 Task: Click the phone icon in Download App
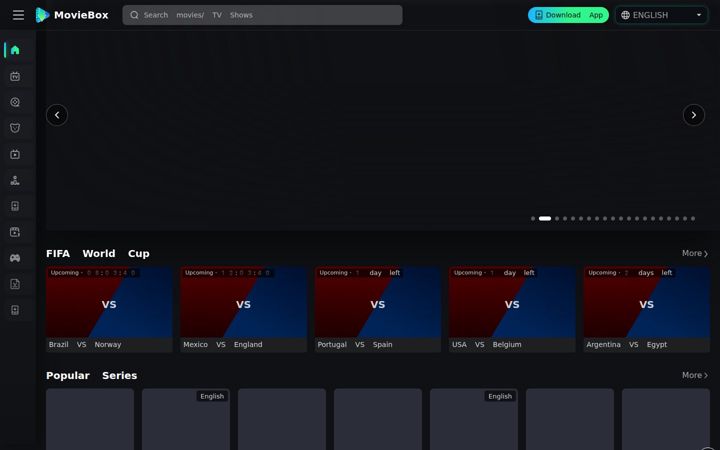[x=539, y=15]
